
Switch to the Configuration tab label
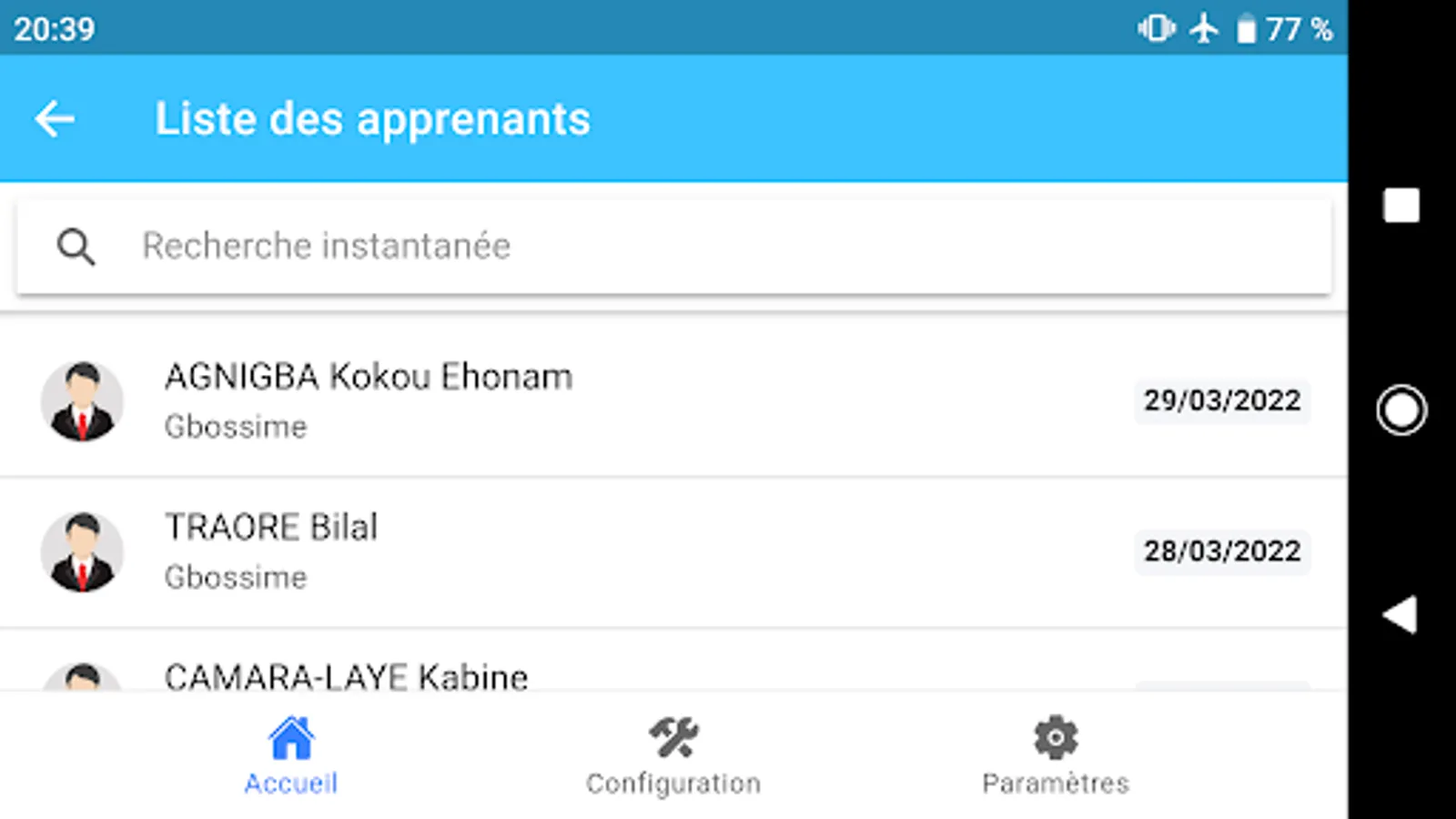coord(673,784)
